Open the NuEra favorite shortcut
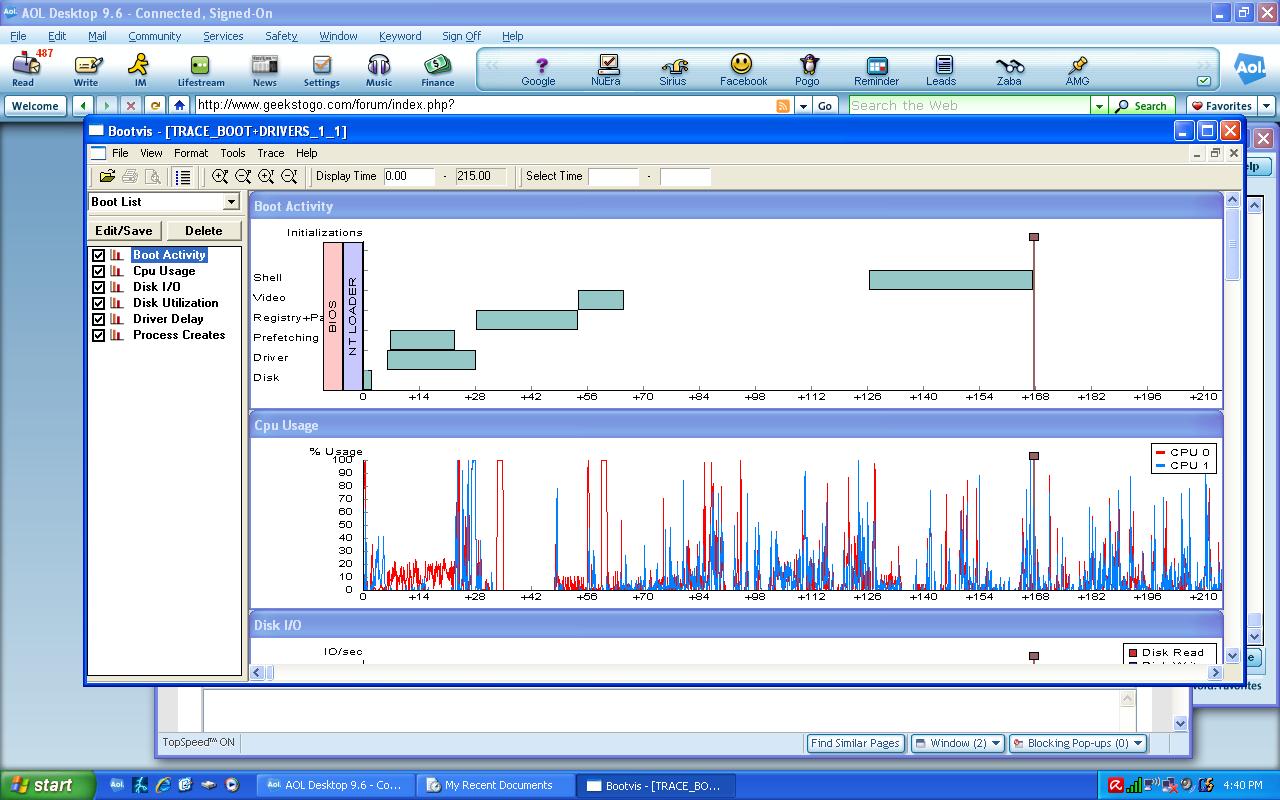 tap(606, 69)
